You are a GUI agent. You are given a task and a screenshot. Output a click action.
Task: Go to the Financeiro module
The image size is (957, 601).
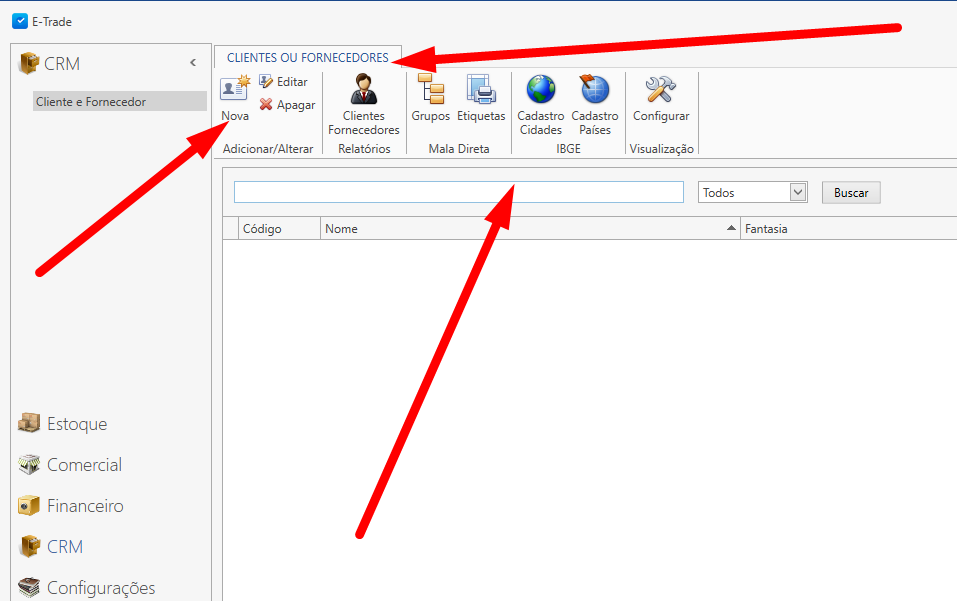point(85,506)
